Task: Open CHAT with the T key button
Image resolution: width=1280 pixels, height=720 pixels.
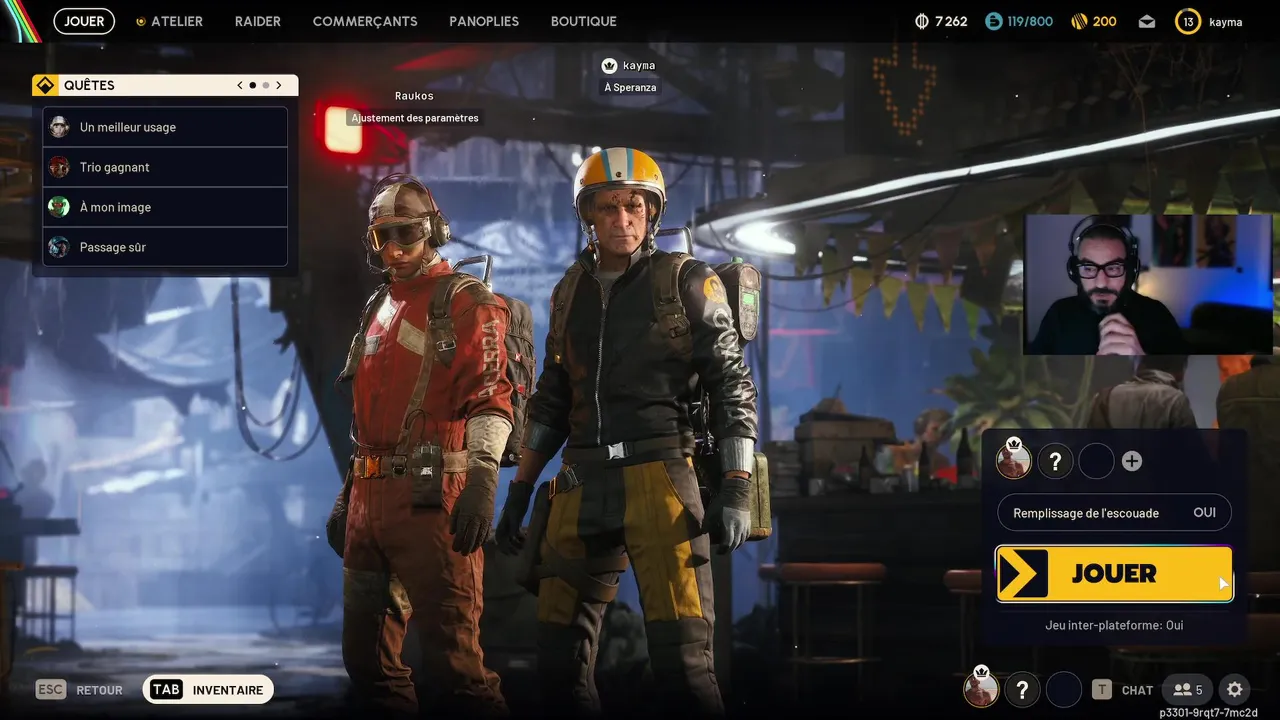Action: click(1122, 690)
